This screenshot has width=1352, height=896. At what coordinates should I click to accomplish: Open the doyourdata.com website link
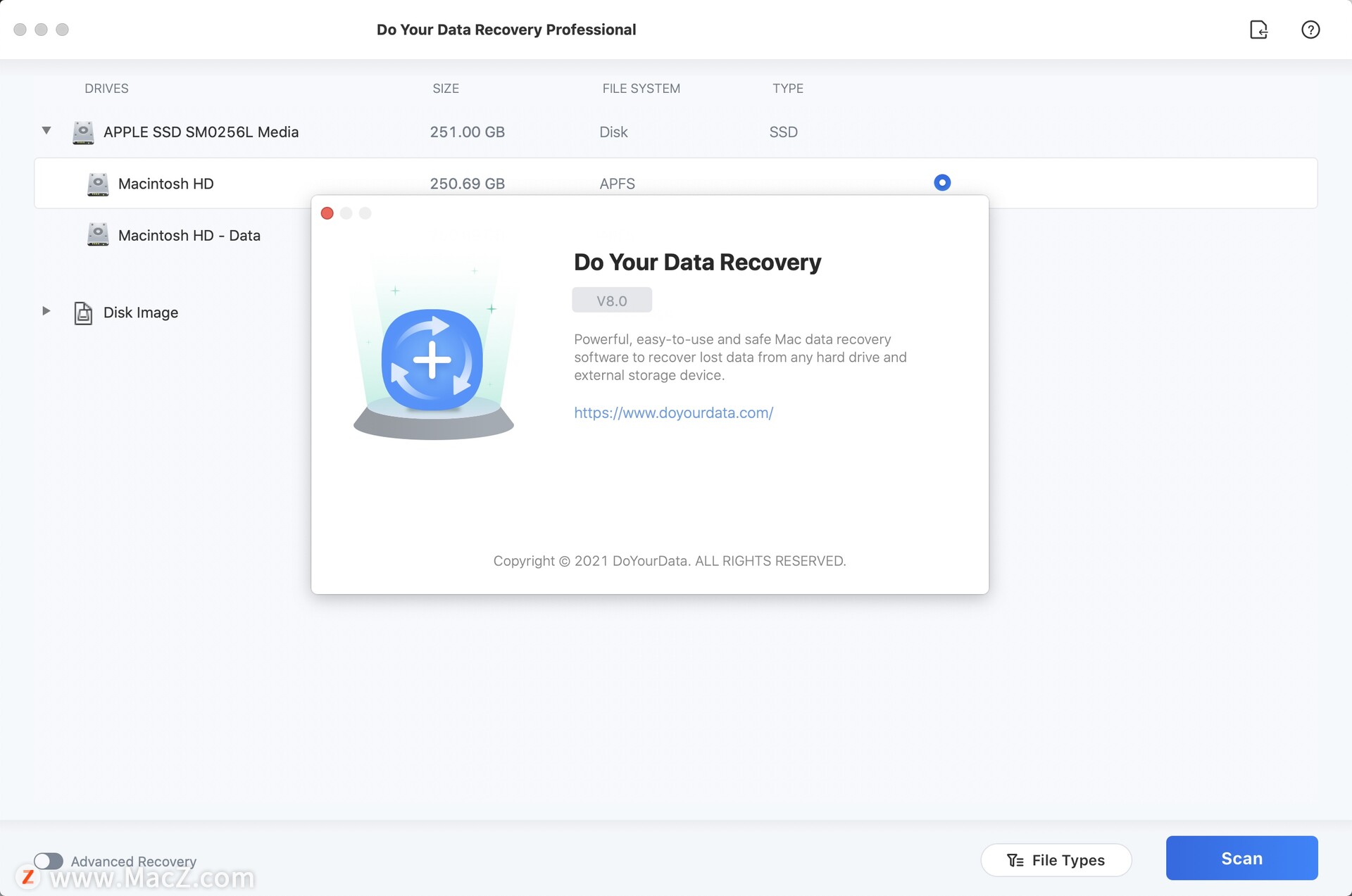click(x=673, y=411)
